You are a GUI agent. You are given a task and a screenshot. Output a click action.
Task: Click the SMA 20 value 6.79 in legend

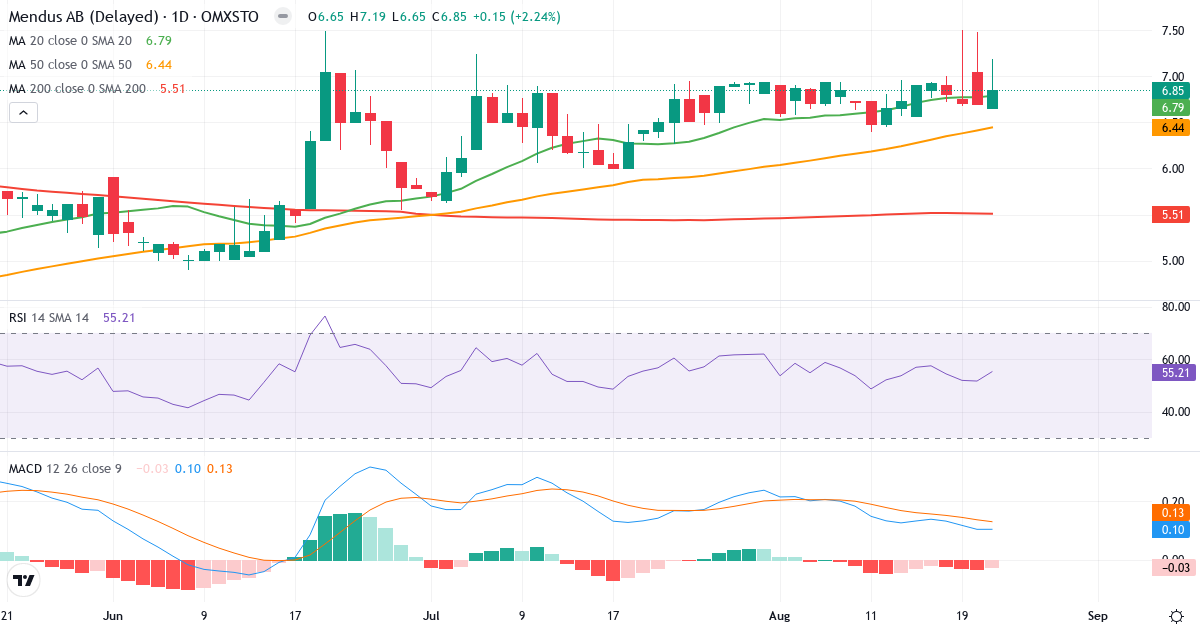160,41
